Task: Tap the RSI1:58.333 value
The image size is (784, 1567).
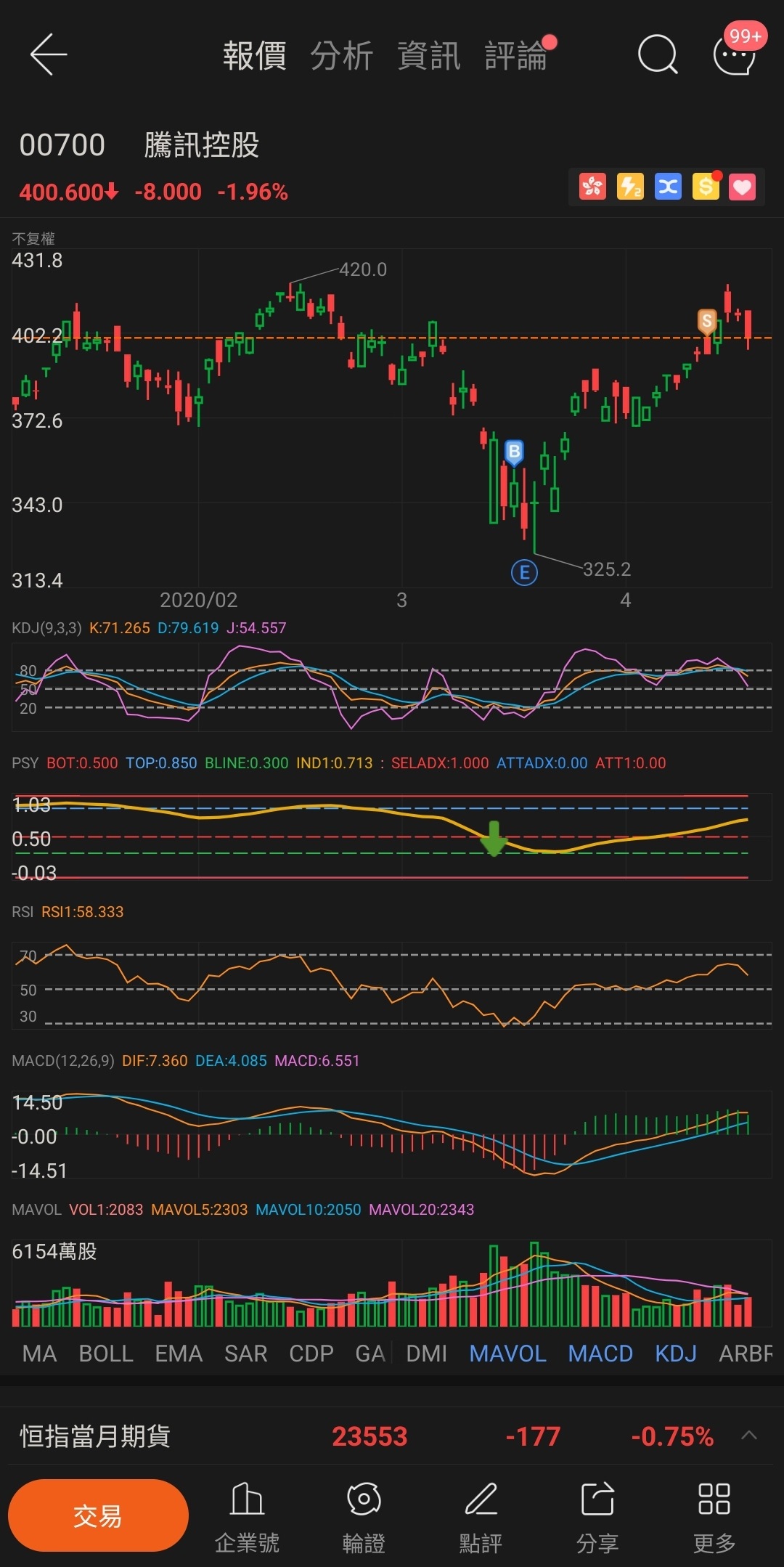Action: pos(83,912)
